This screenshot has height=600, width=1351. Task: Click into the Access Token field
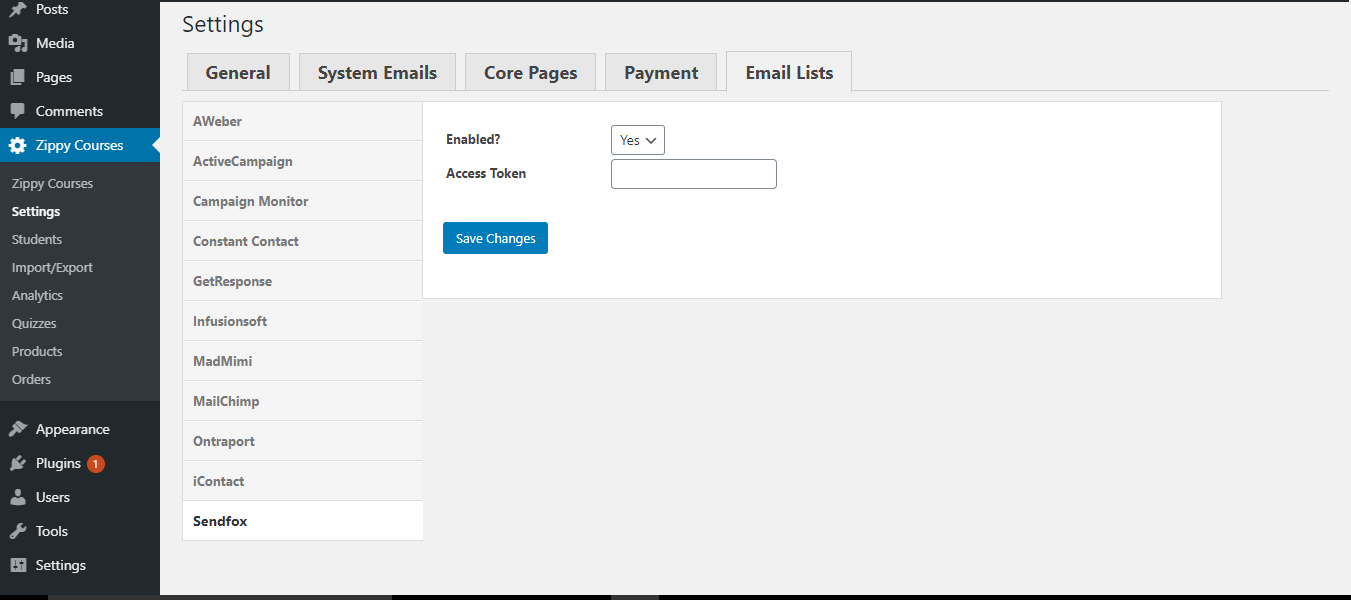tap(694, 174)
